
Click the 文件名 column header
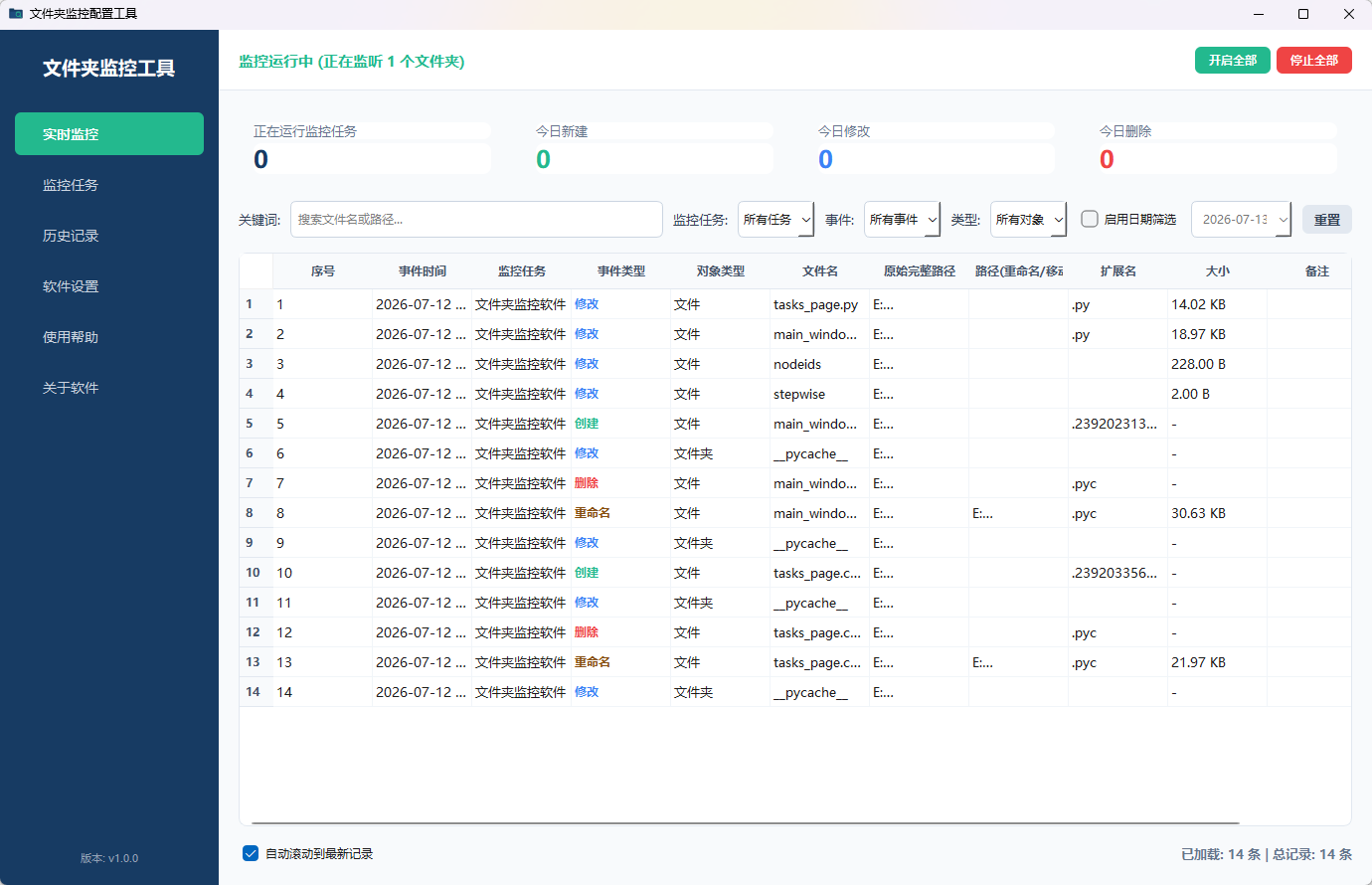click(820, 271)
